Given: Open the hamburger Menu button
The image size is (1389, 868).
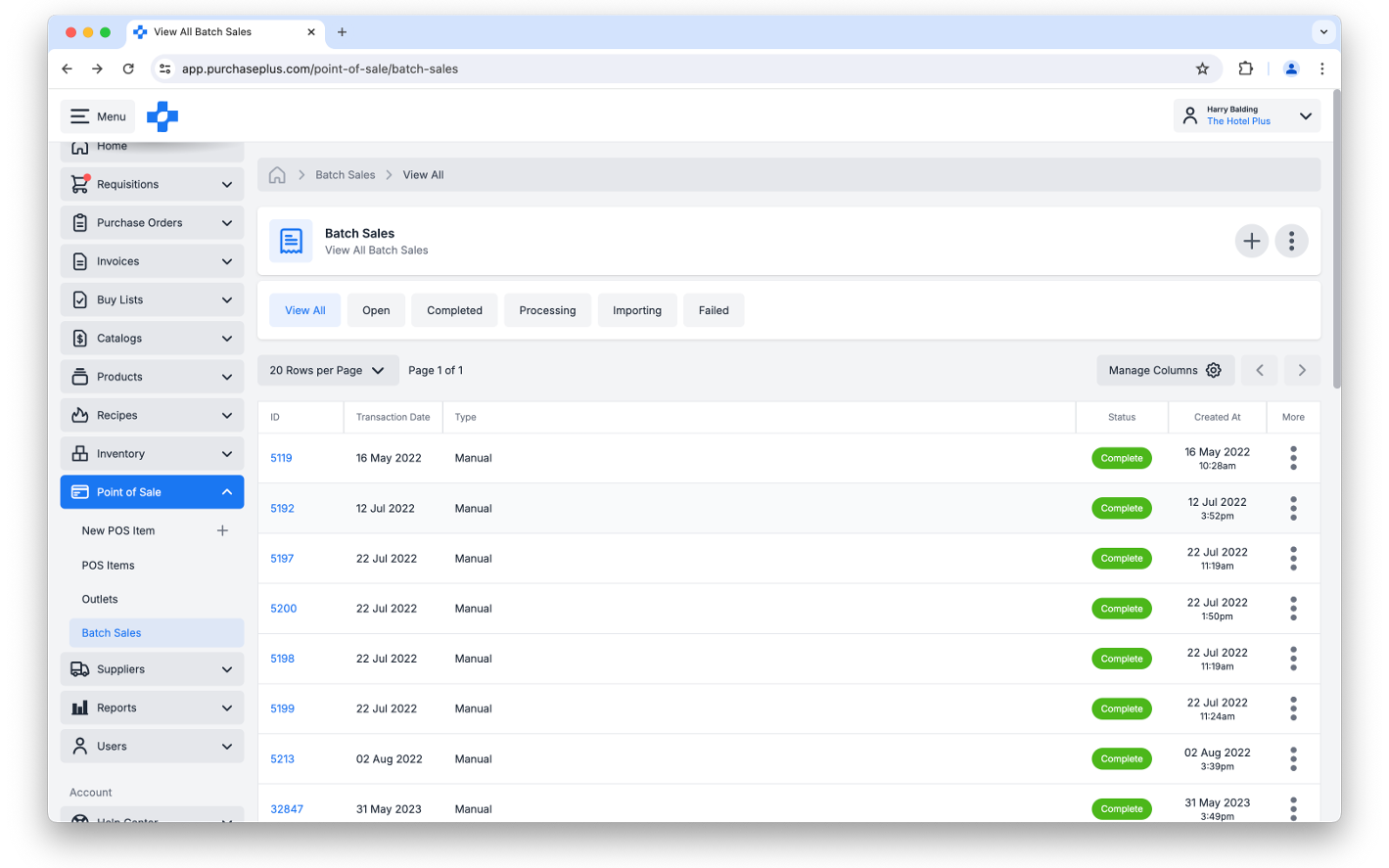Looking at the screenshot, I should [x=98, y=116].
